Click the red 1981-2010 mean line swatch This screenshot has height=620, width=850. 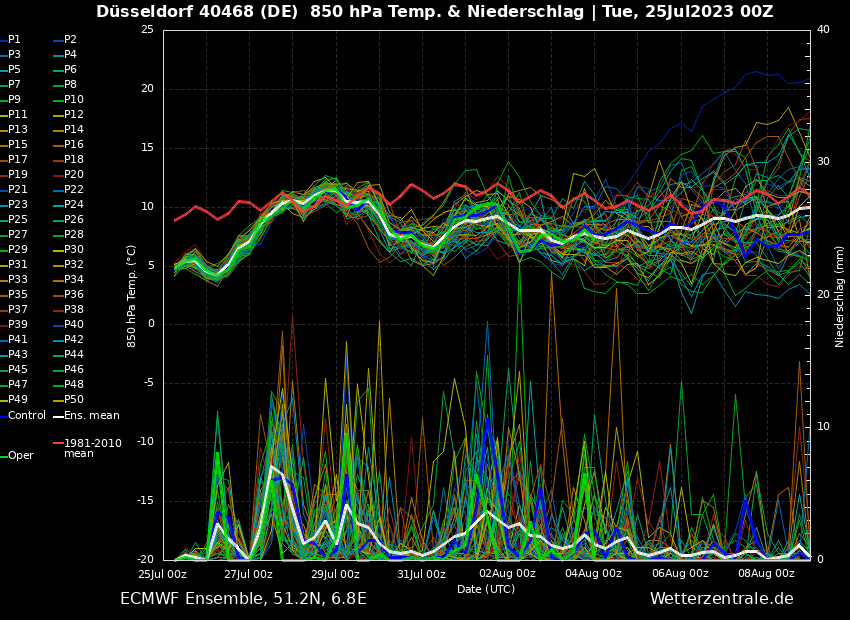click(x=58, y=443)
